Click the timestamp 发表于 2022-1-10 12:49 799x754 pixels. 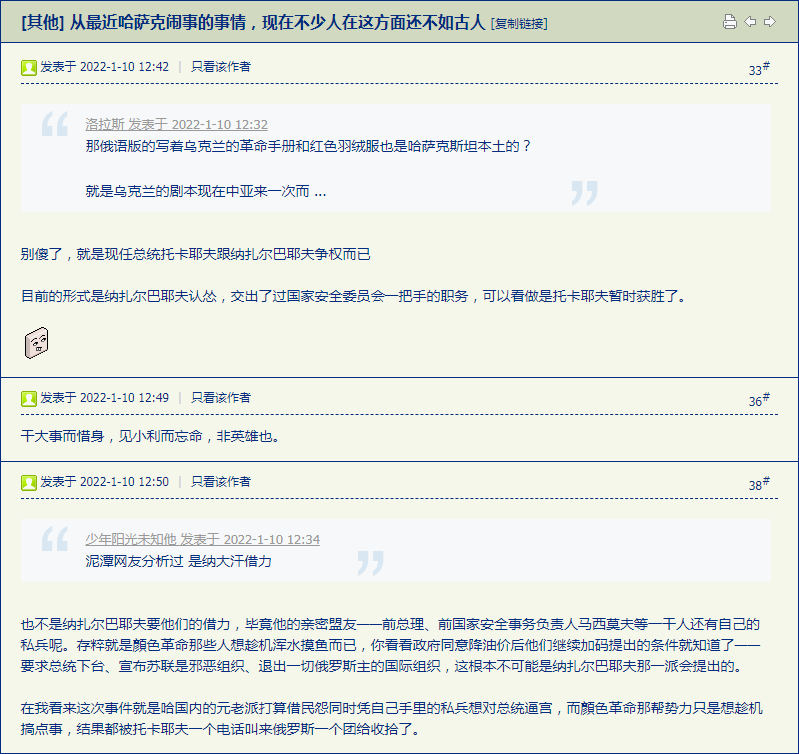(104, 398)
